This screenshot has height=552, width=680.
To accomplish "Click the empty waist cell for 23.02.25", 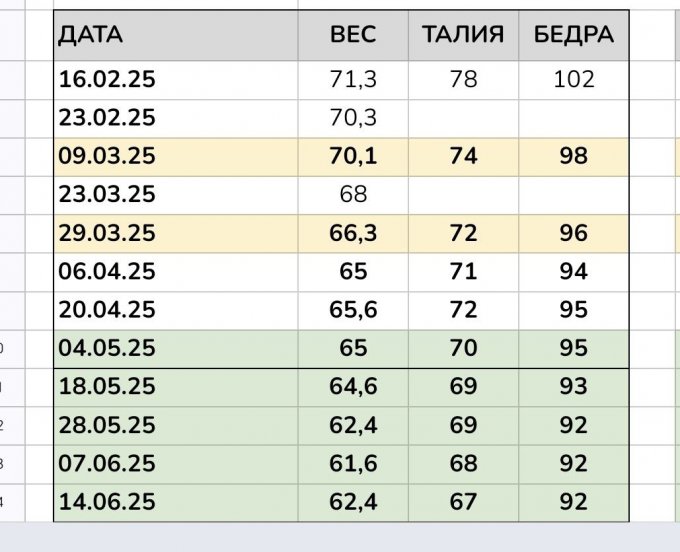I will 463,118.
